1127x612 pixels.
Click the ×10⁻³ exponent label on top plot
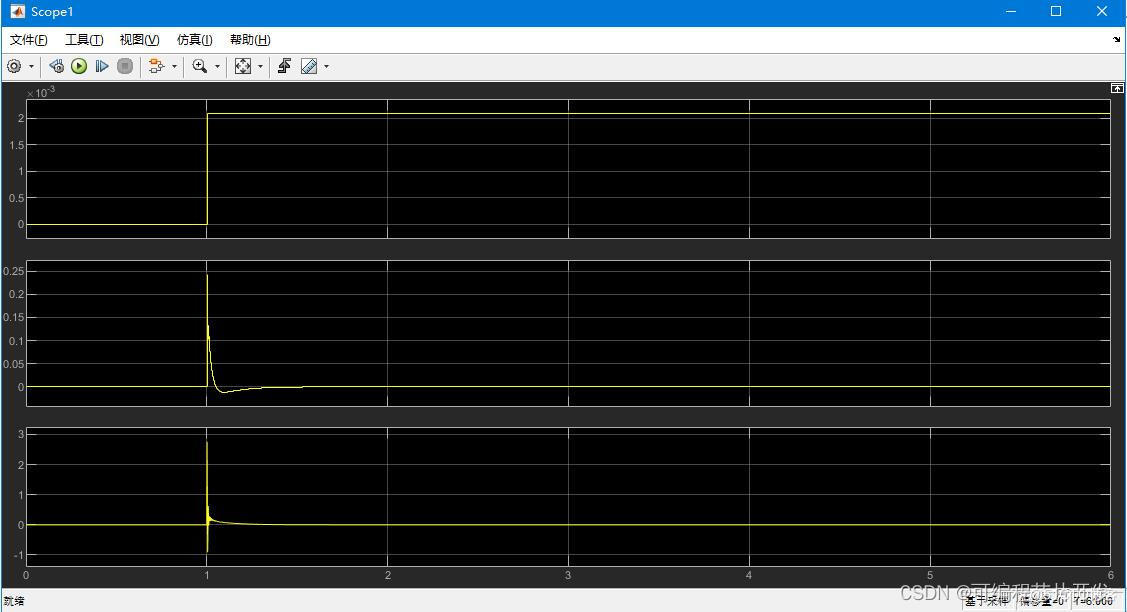point(41,93)
